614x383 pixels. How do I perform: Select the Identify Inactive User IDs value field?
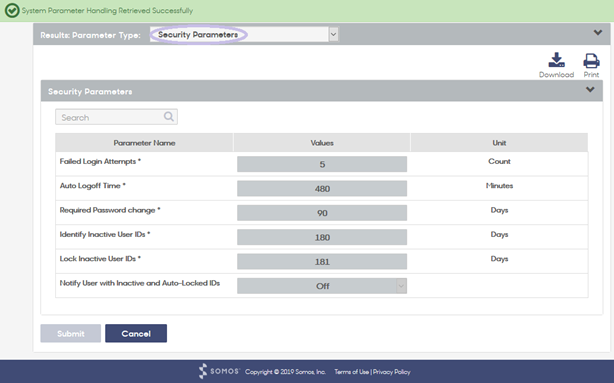click(322, 237)
